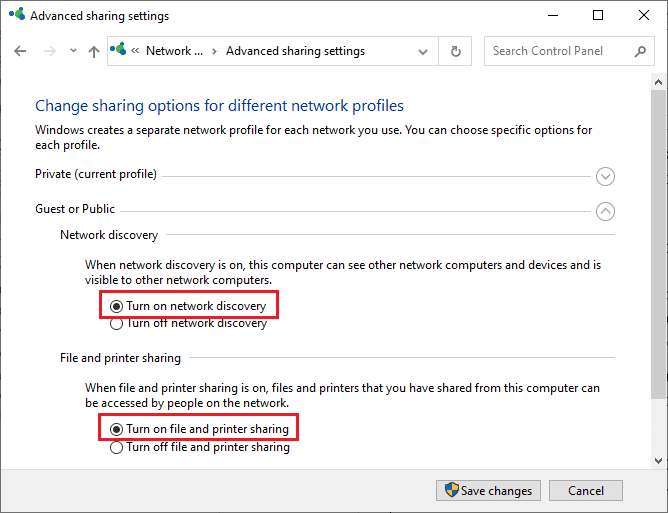Viewport: 668px width, 513px height.
Task: Open the Network breadcrumb item
Action: click(x=174, y=51)
